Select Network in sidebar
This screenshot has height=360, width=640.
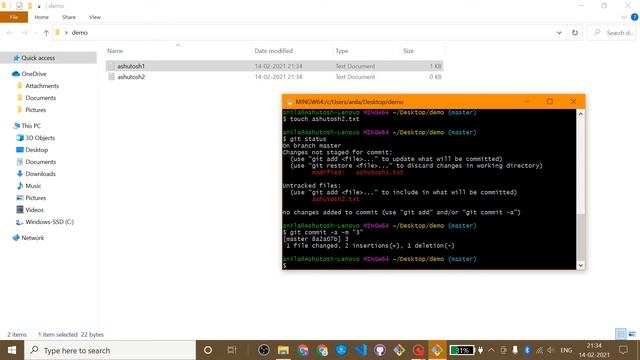coord(33,238)
